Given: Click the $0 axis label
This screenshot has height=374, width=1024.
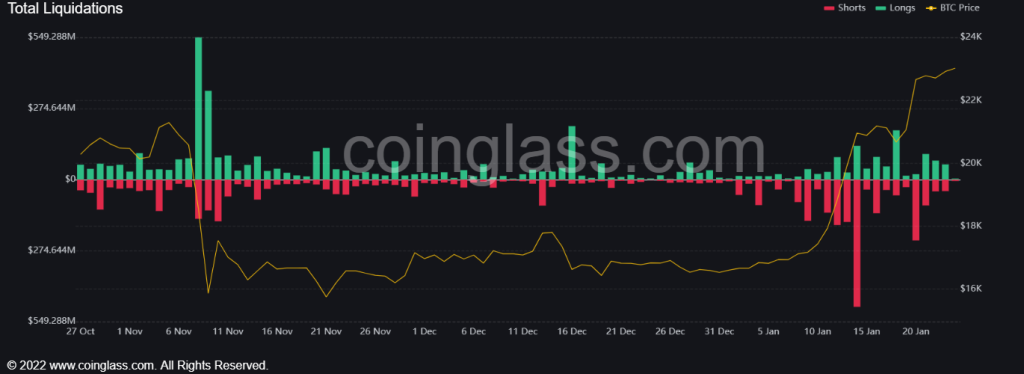Looking at the screenshot, I should pos(70,179).
